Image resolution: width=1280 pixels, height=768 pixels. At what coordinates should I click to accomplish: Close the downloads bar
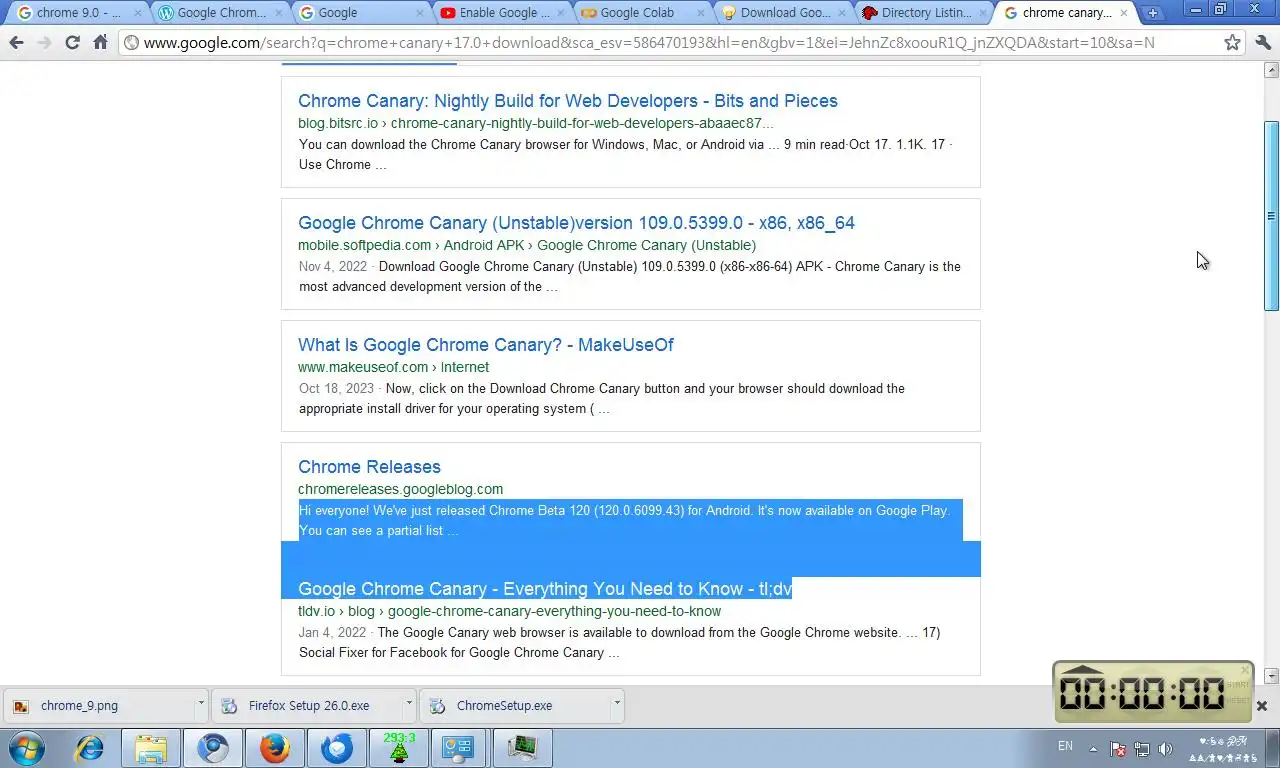[x=1262, y=706]
